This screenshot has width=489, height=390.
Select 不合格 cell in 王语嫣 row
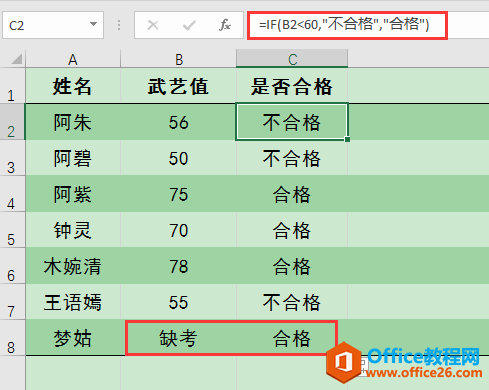click(x=292, y=302)
